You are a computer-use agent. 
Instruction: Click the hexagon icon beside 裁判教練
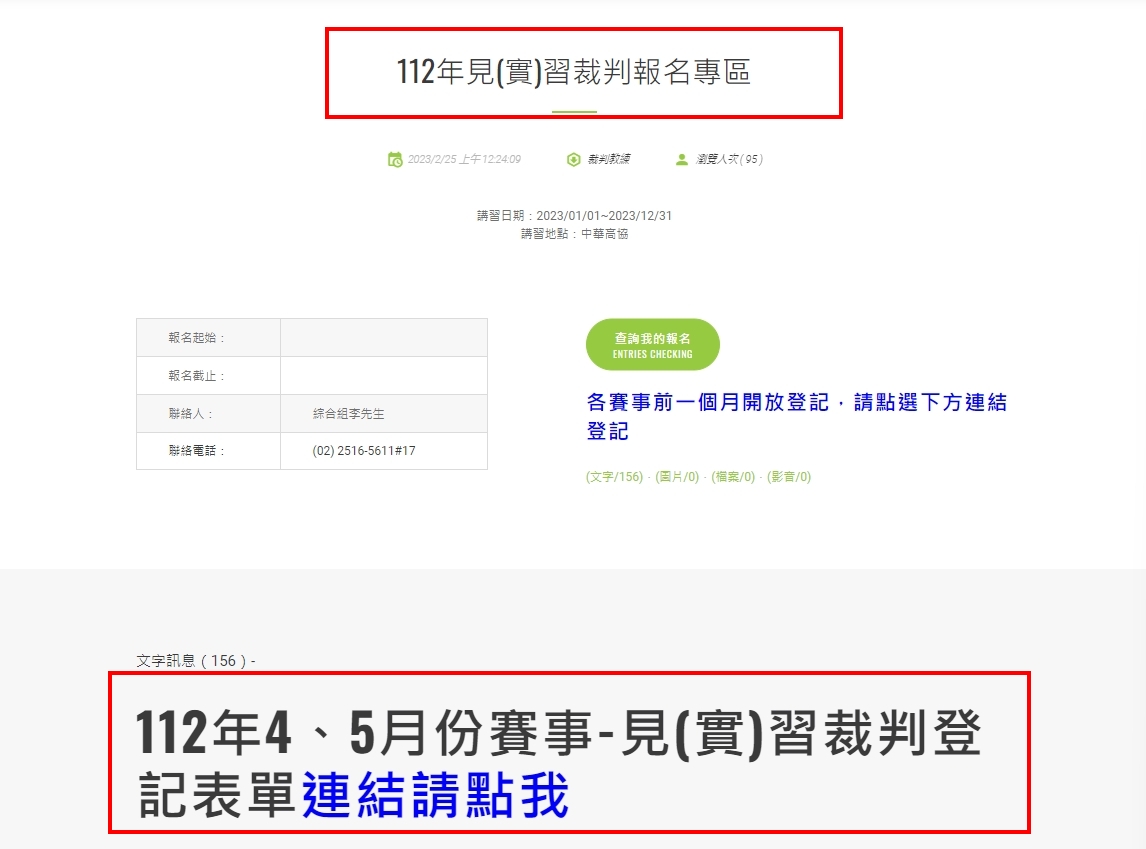pos(574,159)
